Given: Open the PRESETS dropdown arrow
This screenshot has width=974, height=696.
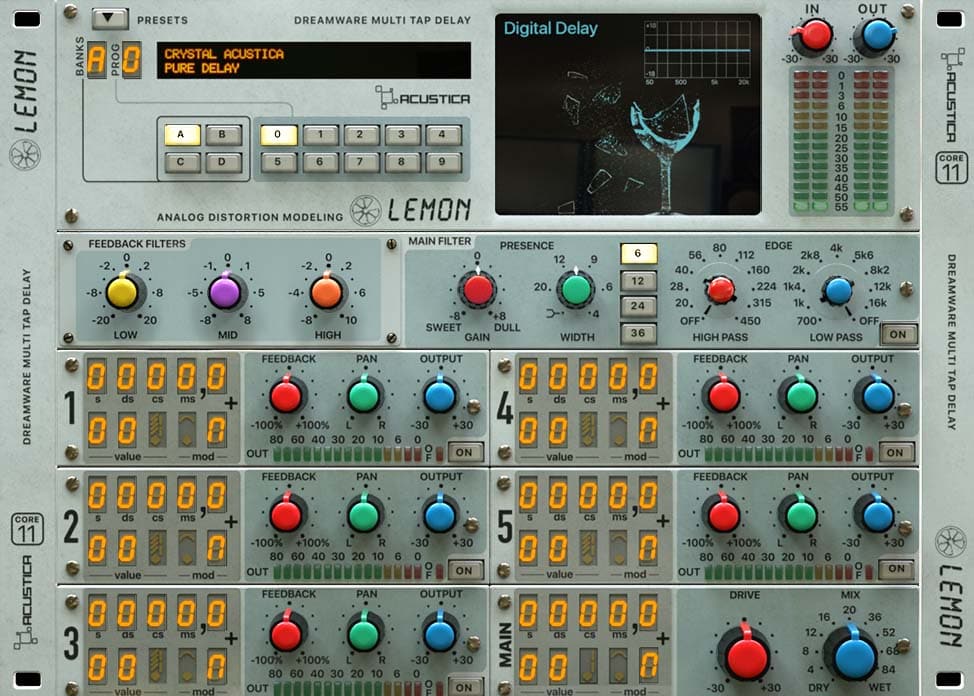Looking at the screenshot, I should 110,18.
